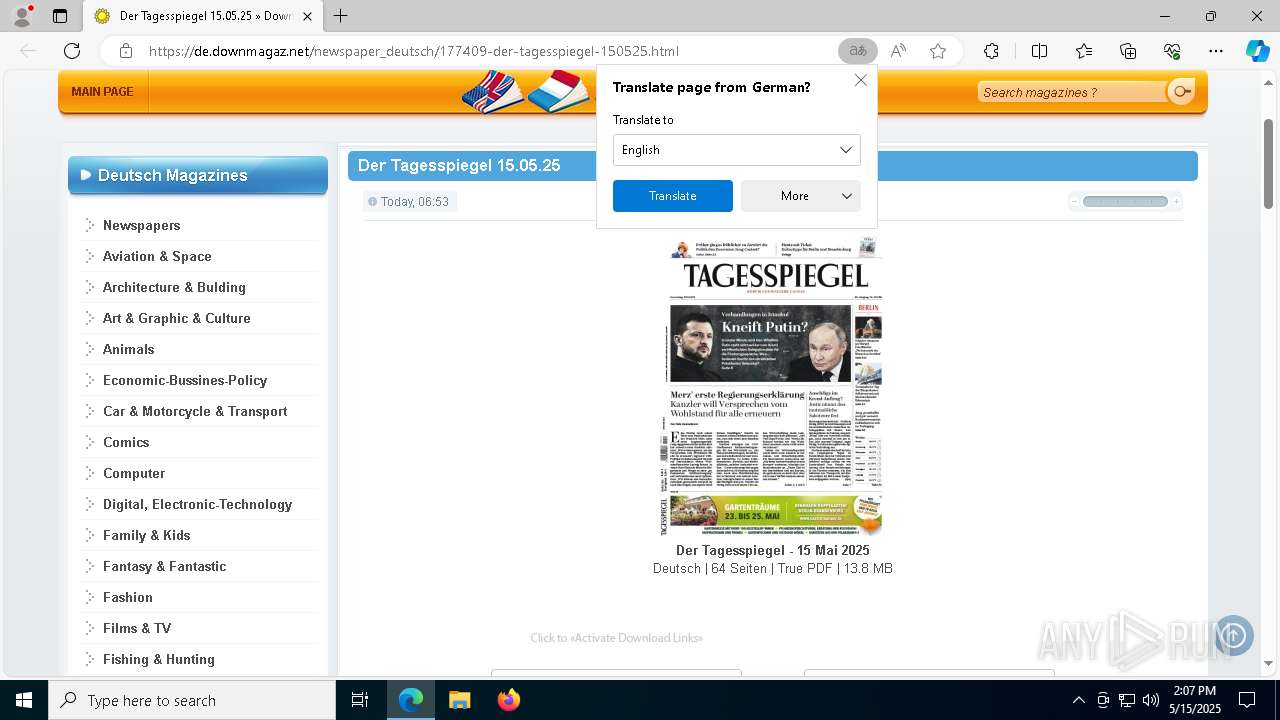Open the Comics category
1280x720 pixels.
coord(126,442)
